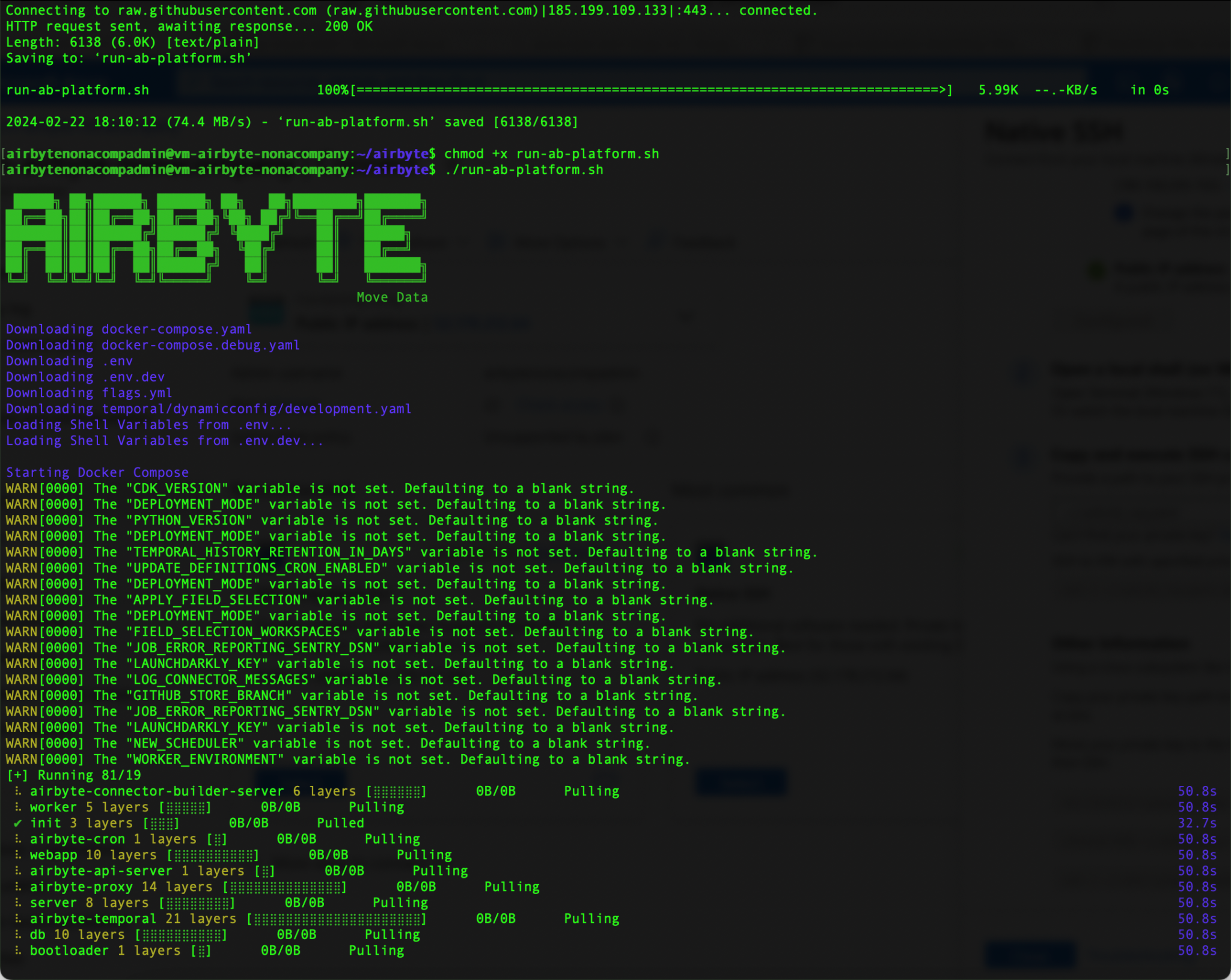Click the chmod +x command line
The width and height of the screenshot is (1231, 980).
(552, 154)
